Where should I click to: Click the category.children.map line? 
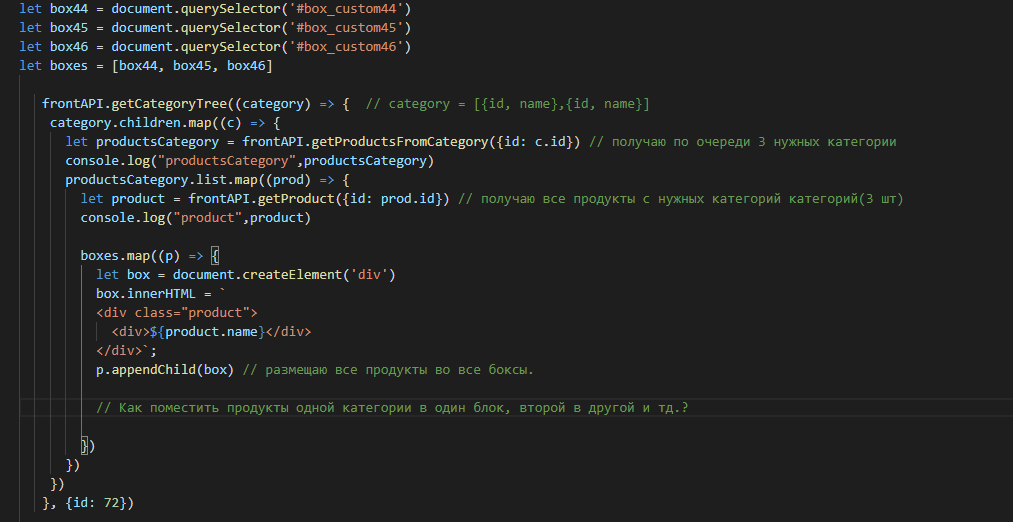164,123
